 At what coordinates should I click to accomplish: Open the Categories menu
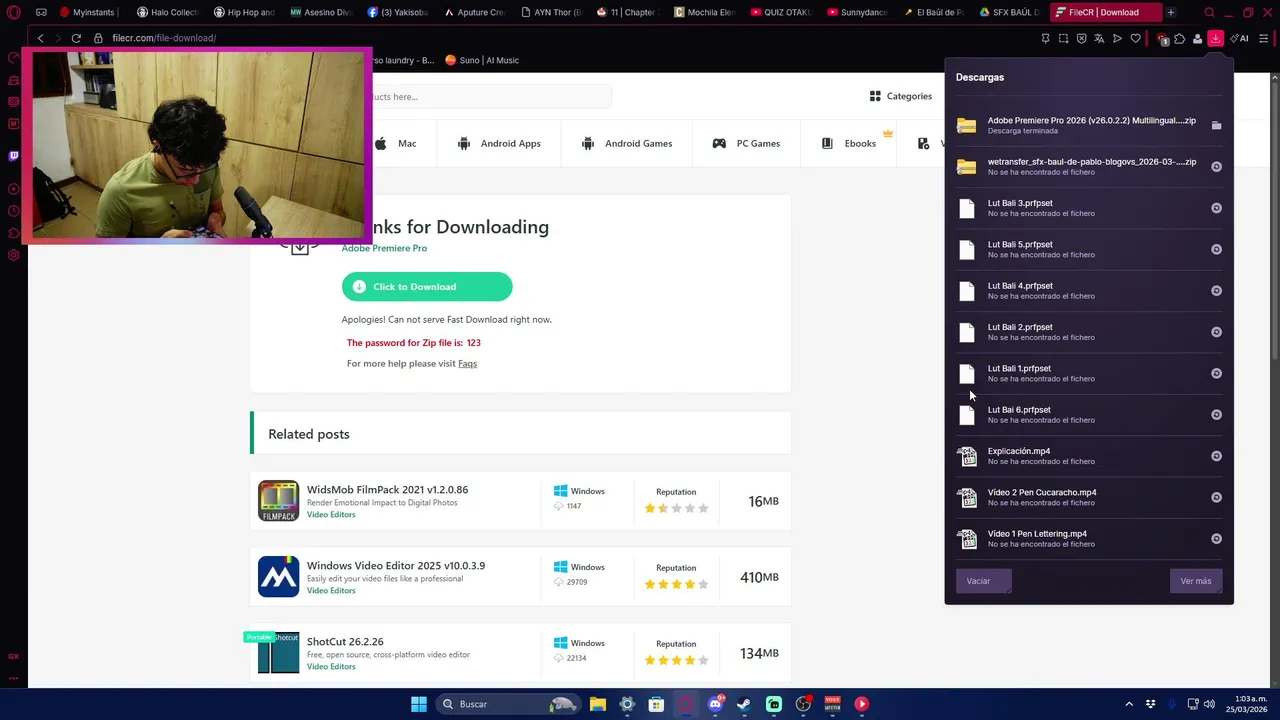[900, 96]
